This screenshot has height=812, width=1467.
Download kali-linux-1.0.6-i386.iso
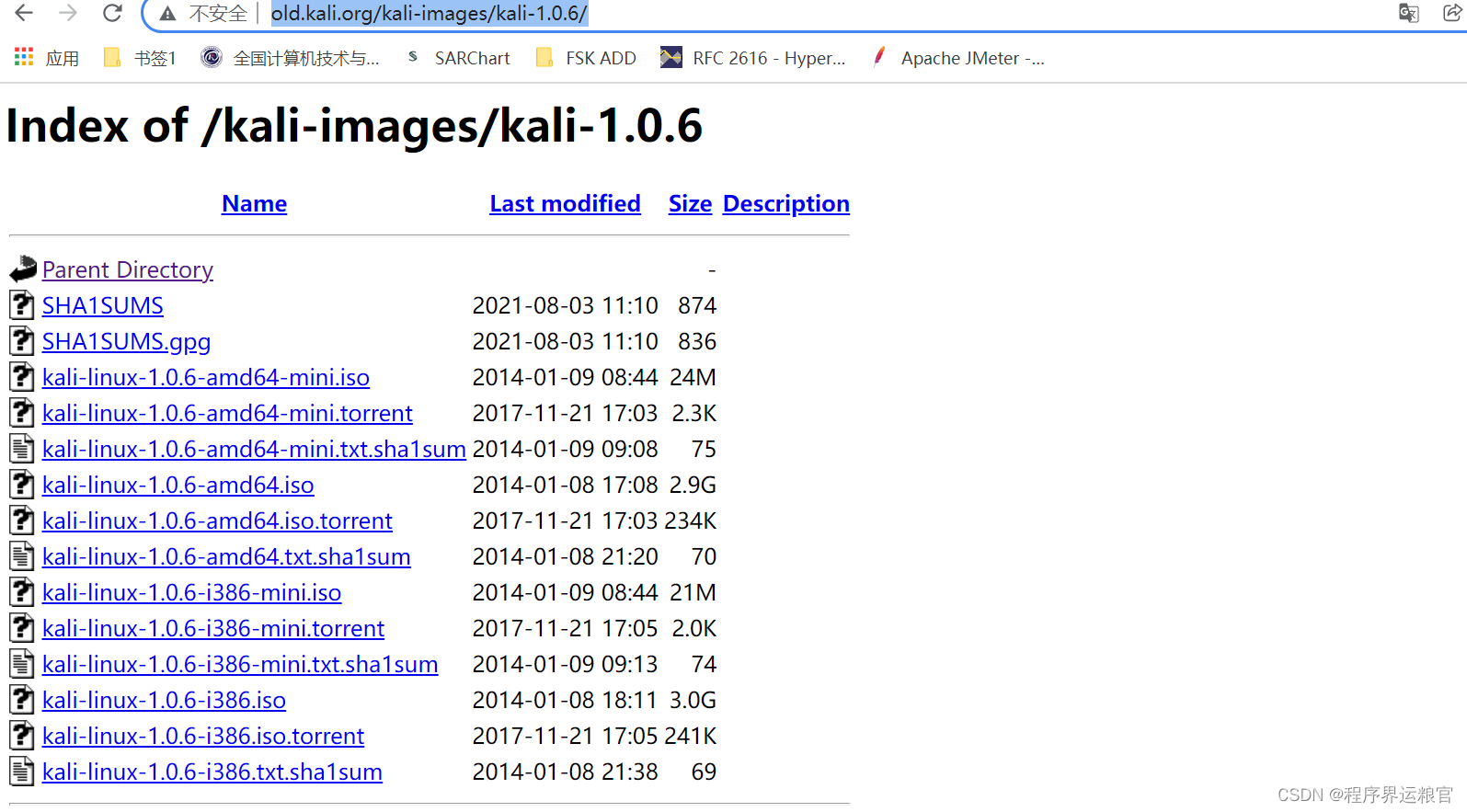point(164,700)
